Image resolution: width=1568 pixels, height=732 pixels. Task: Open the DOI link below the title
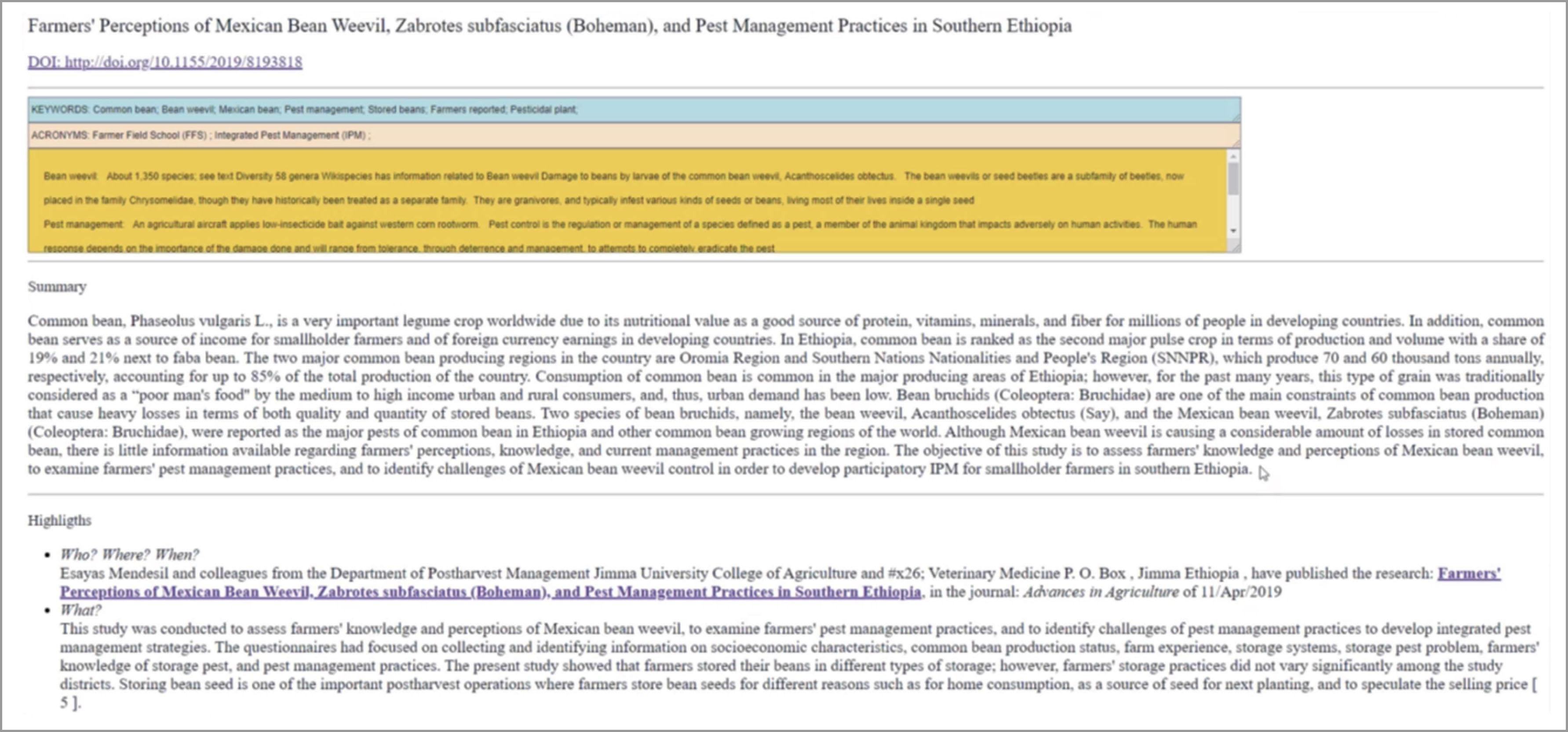164,62
